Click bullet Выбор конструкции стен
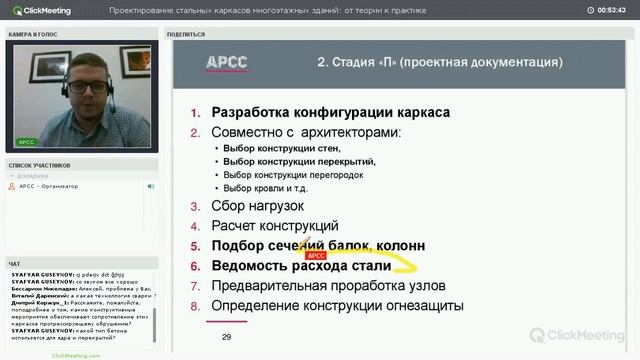The width and height of the screenshot is (640, 360). [x=282, y=148]
